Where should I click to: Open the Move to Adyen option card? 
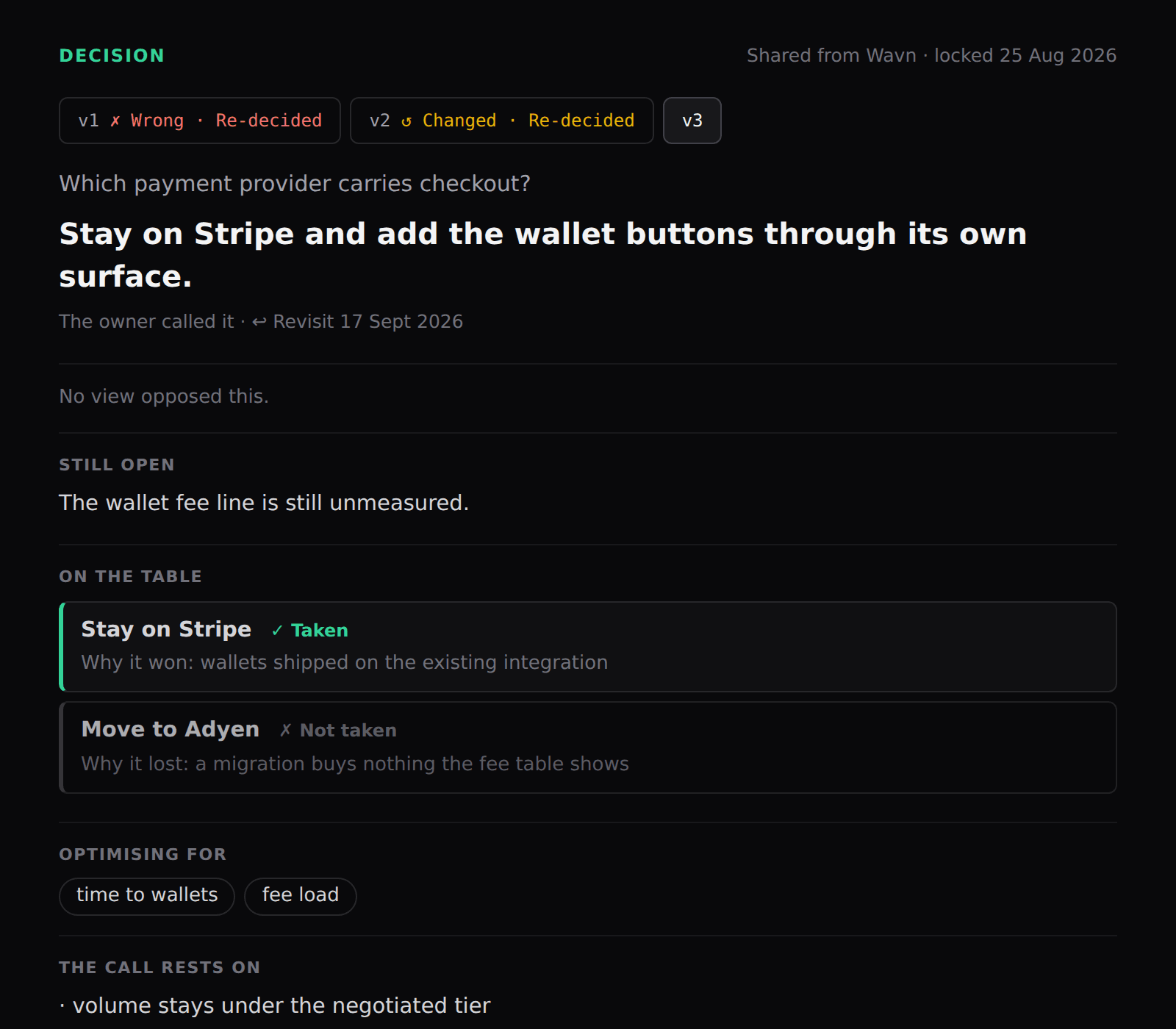pos(588,747)
